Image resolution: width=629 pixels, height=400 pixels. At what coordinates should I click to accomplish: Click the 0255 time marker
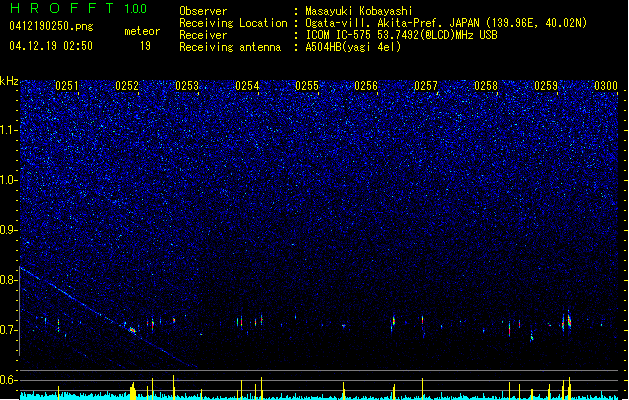307,86
